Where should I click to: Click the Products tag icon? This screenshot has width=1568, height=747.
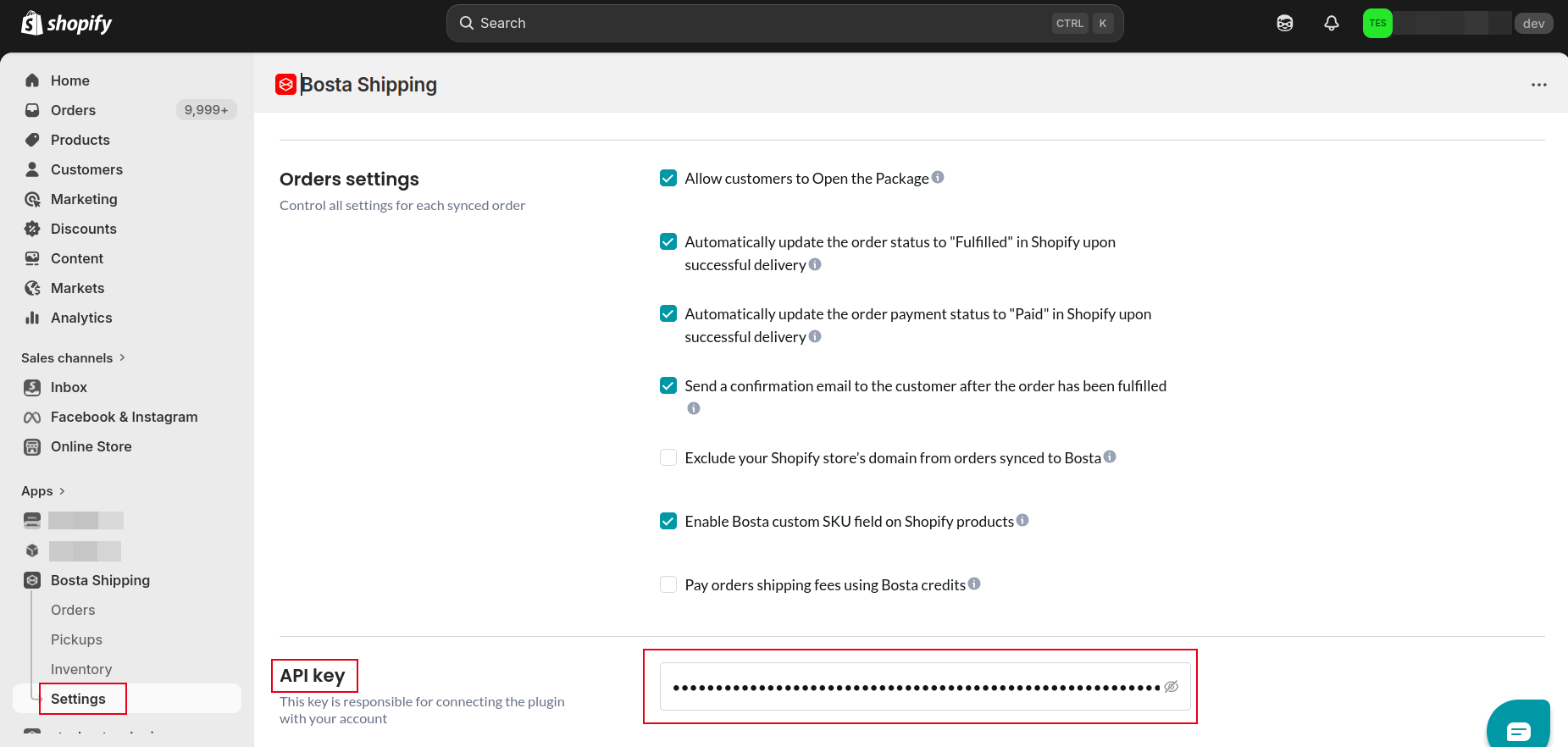pyautogui.click(x=32, y=140)
